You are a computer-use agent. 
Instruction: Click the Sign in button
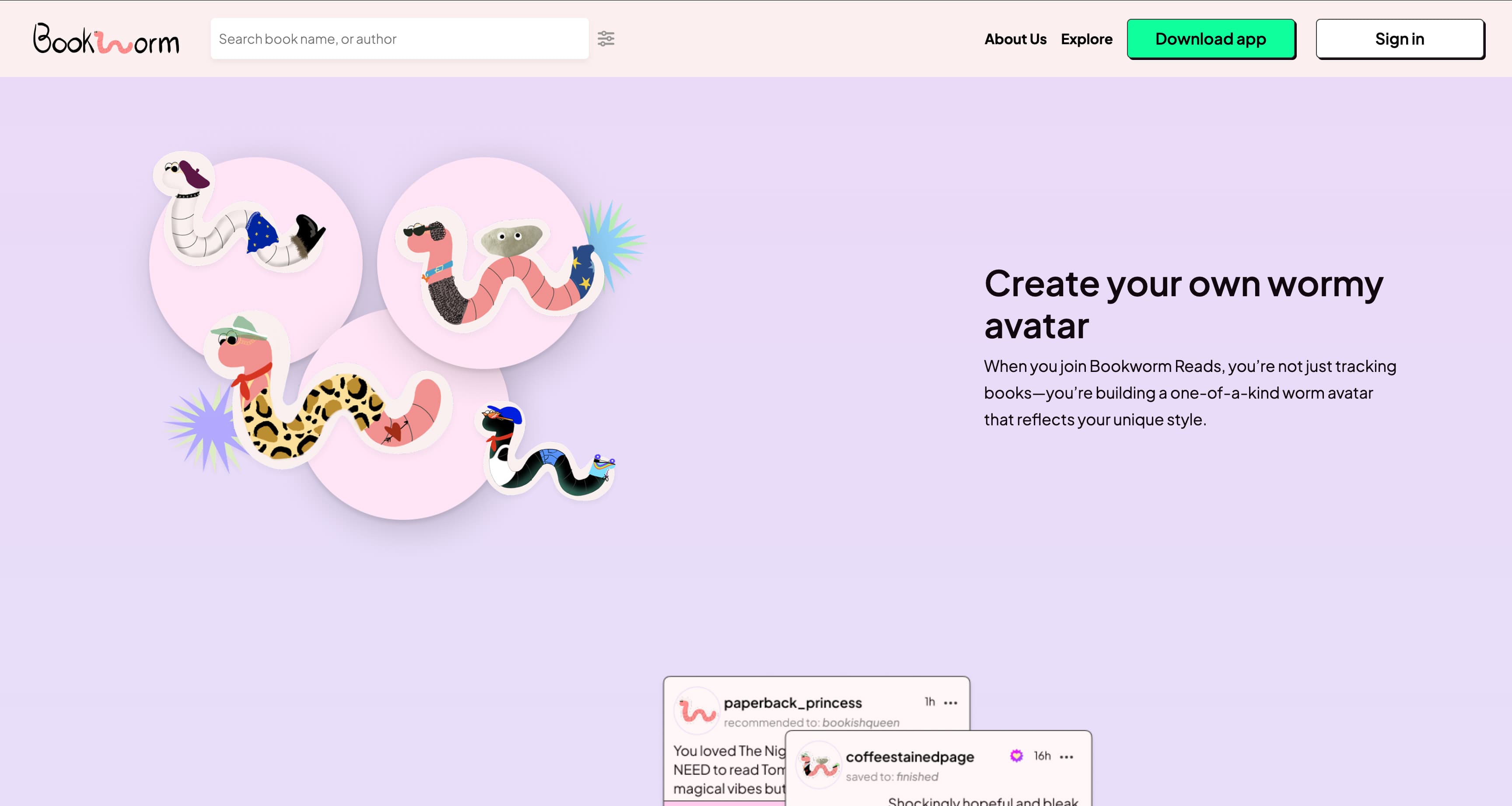point(1400,39)
